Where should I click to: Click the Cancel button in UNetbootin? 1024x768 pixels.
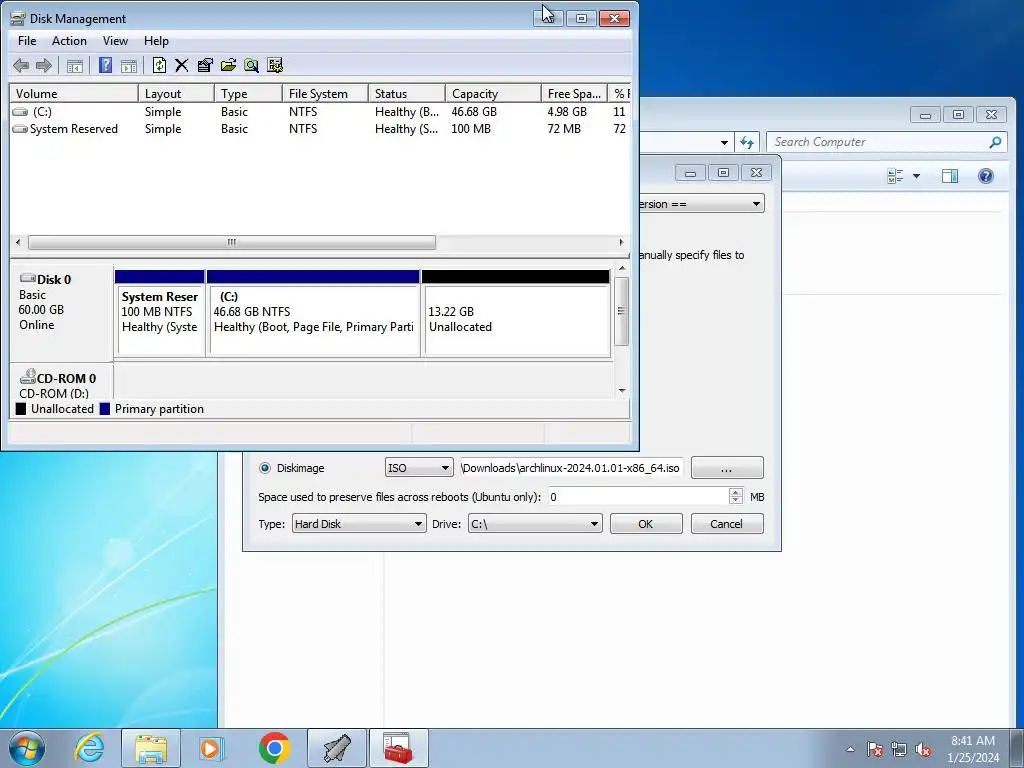coord(726,524)
